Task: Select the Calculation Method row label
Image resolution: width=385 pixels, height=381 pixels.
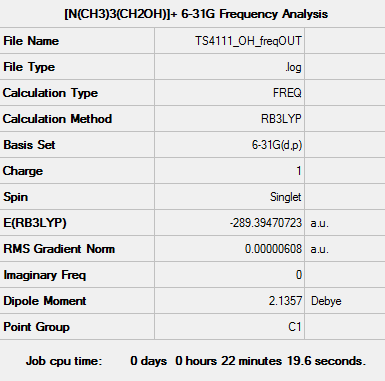Action: (57, 119)
